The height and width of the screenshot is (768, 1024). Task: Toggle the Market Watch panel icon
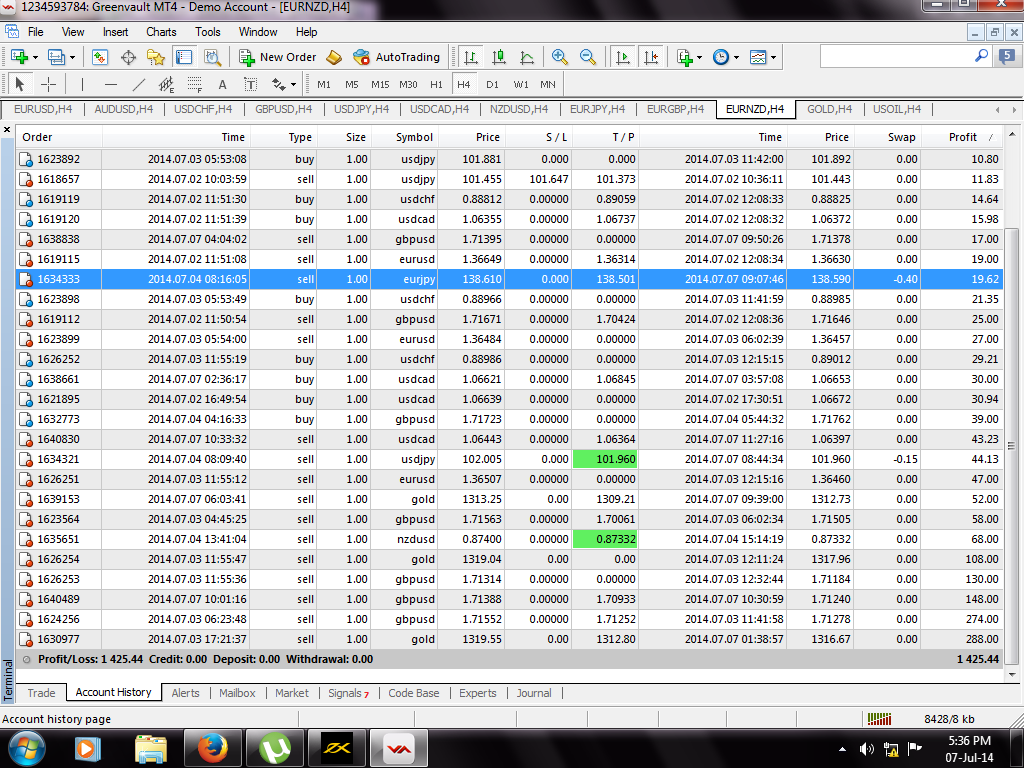[100, 57]
